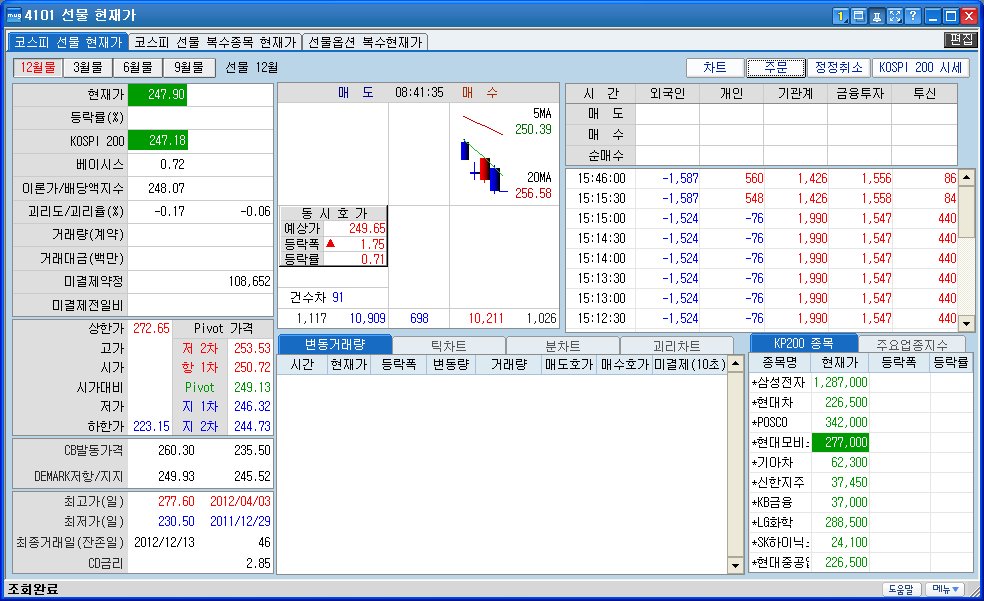Switch to 코스피 선물 복수종목 현재가 tab
The width and height of the screenshot is (984, 601).
[x=215, y=42]
